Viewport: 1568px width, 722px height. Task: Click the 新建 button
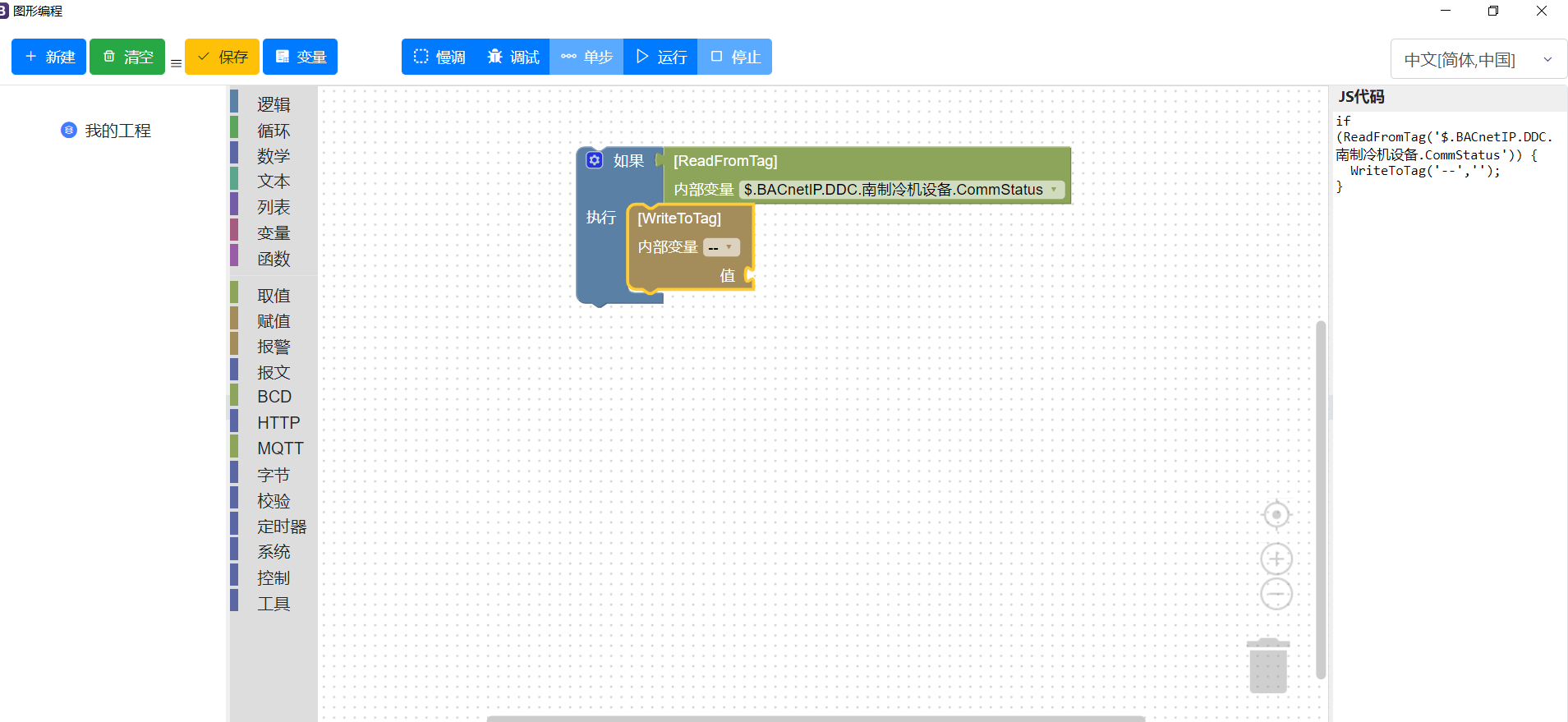[49, 57]
